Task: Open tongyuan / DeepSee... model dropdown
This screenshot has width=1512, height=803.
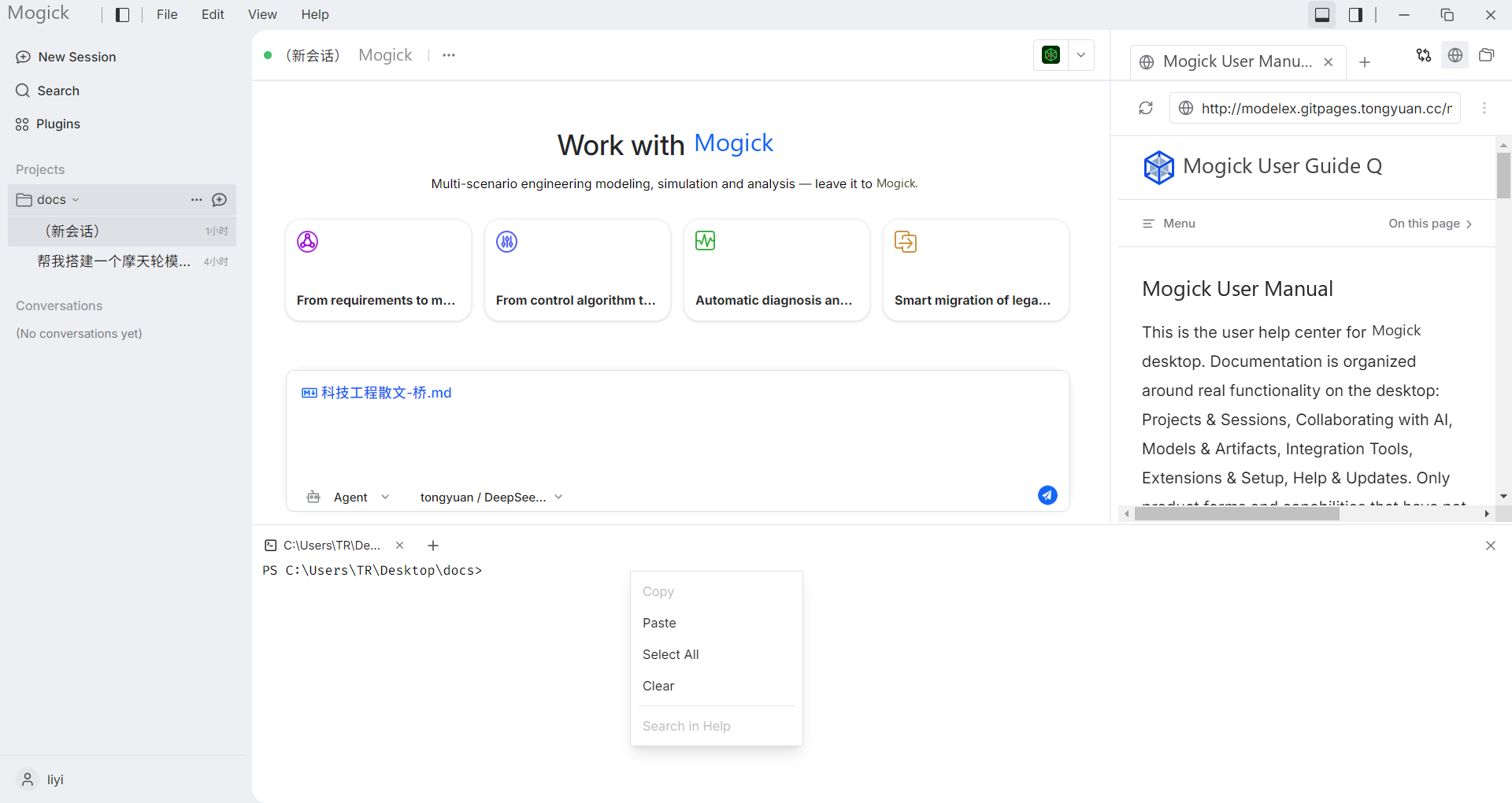Action: 491,498
